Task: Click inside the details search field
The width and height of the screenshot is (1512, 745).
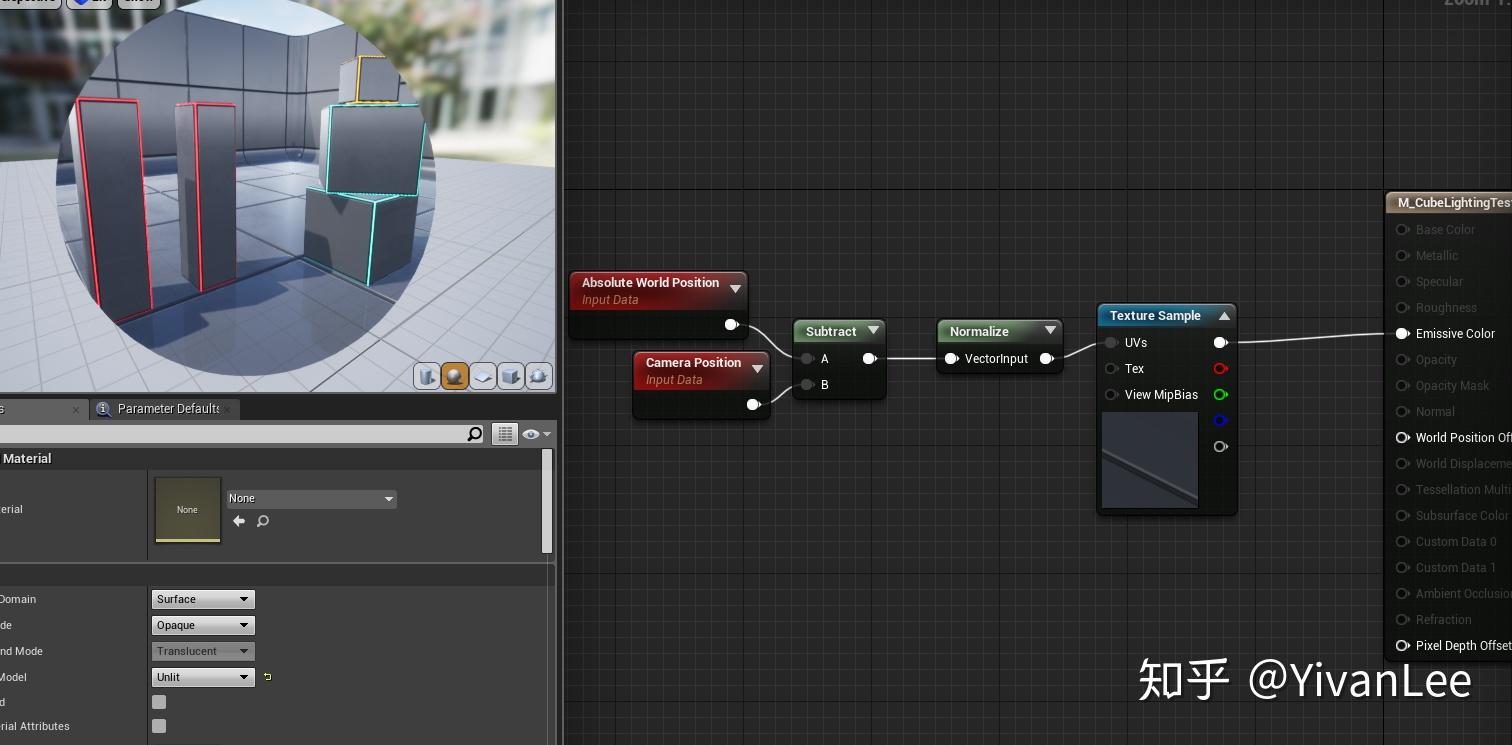Action: tap(230, 434)
